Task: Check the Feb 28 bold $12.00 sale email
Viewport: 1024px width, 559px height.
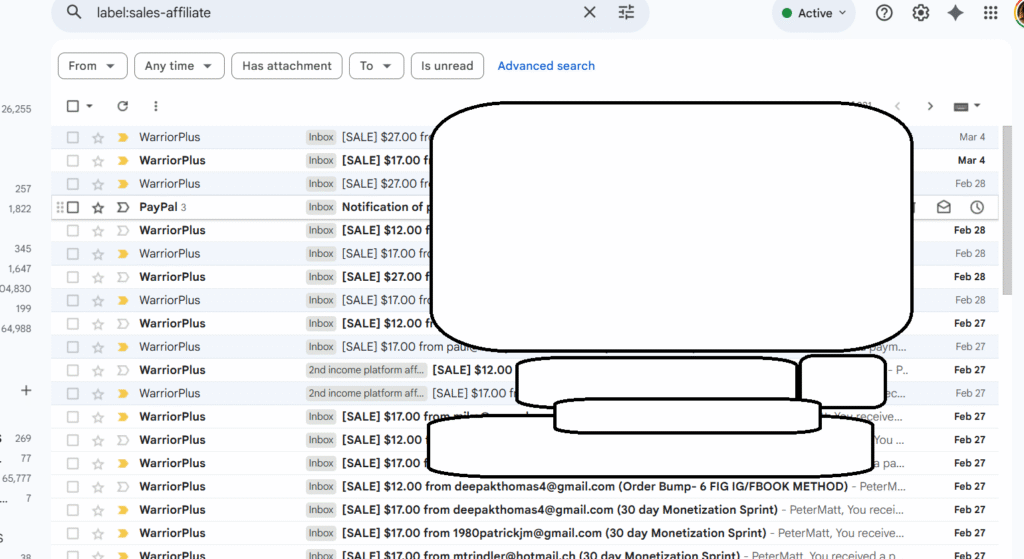Action: pyautogui.click(x=72, y=231)
